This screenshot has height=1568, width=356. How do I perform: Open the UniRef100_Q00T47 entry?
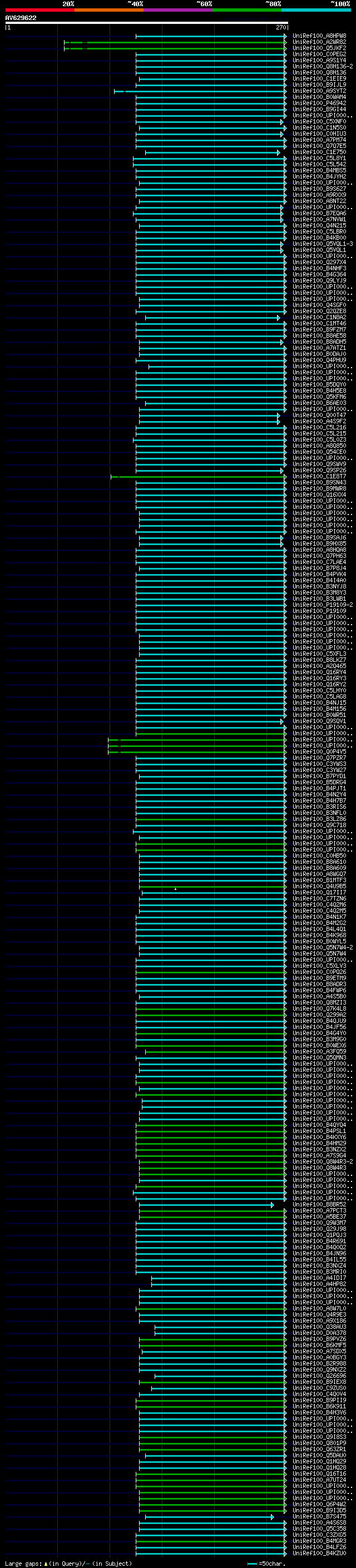(319, 415)
